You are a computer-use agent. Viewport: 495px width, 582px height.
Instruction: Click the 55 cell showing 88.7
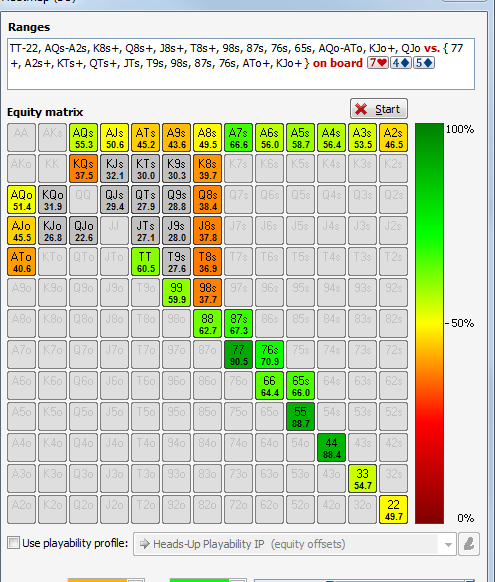[x=301, y=416]
